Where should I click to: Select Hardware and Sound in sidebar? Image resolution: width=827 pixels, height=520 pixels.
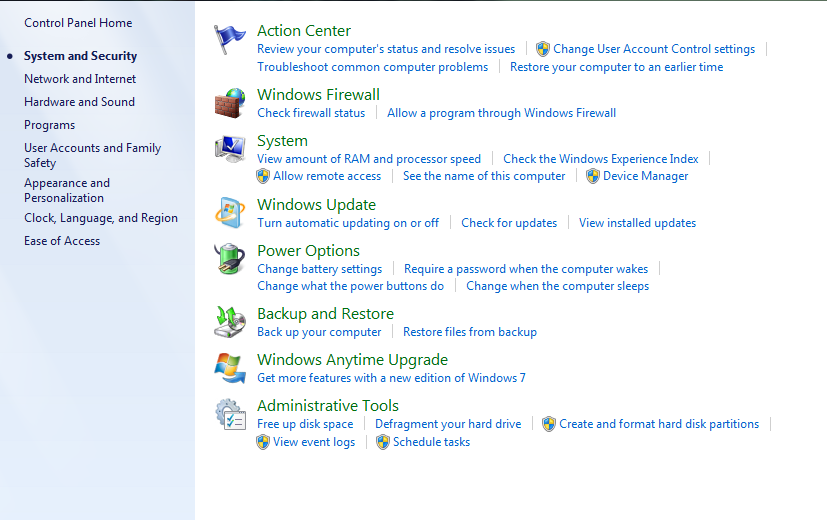(x=80, y=102)
